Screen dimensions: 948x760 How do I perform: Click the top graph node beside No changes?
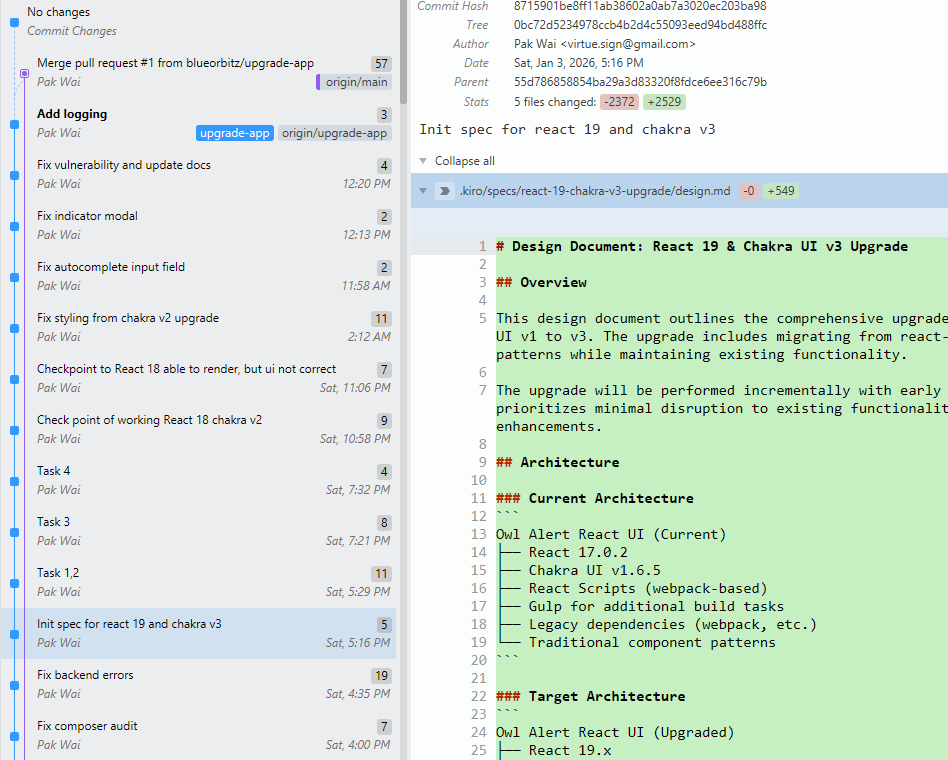[14, 21]
